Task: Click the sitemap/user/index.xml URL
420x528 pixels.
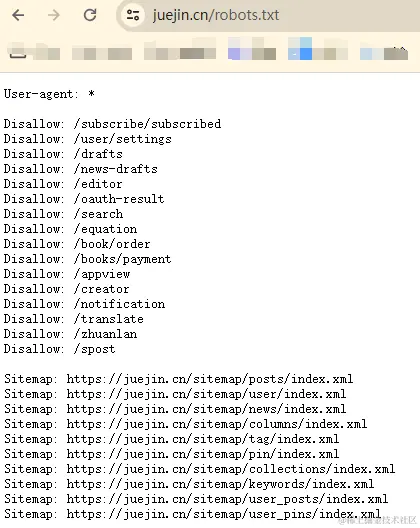Action: point(206,394)
